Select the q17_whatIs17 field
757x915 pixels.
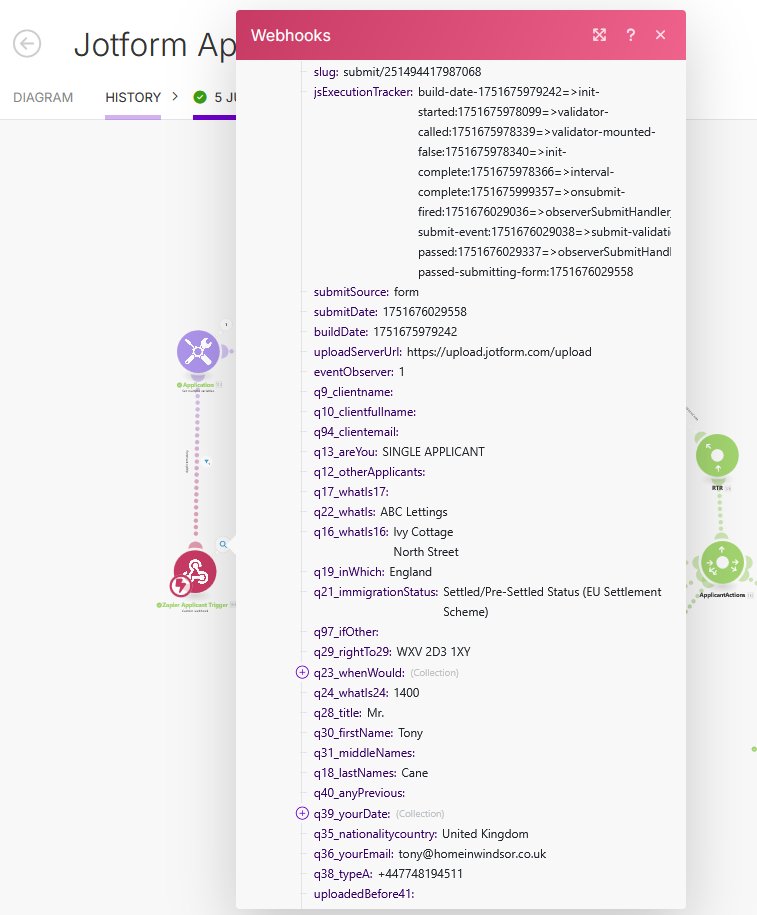[x=351, y=492]
